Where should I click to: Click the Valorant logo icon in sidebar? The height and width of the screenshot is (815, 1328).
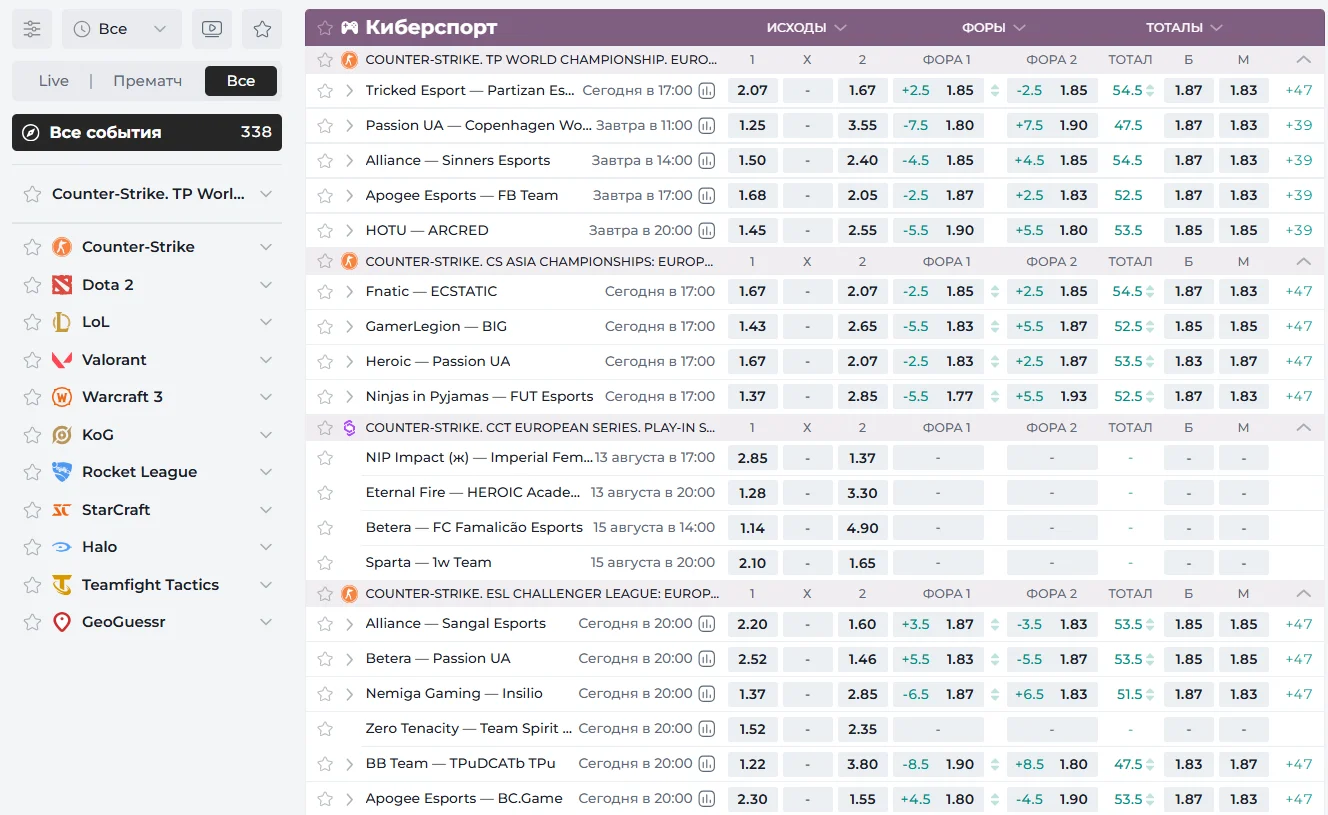tap(62, 360)
